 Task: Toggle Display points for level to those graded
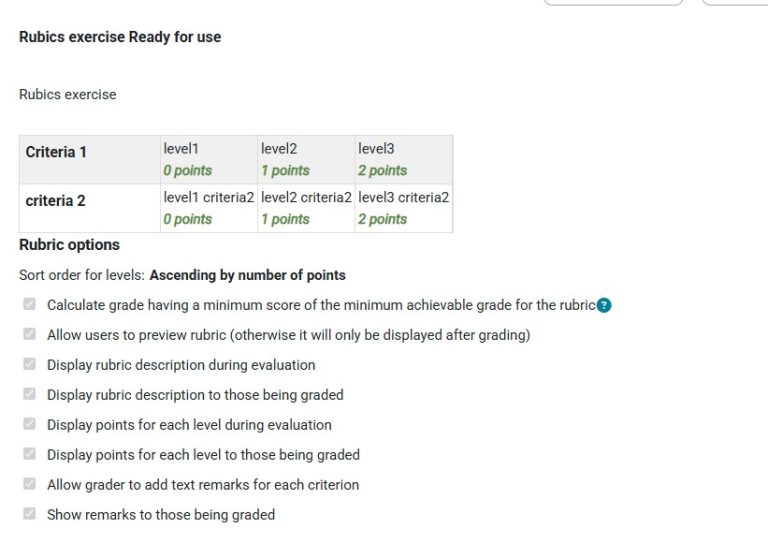pos(30,454)
